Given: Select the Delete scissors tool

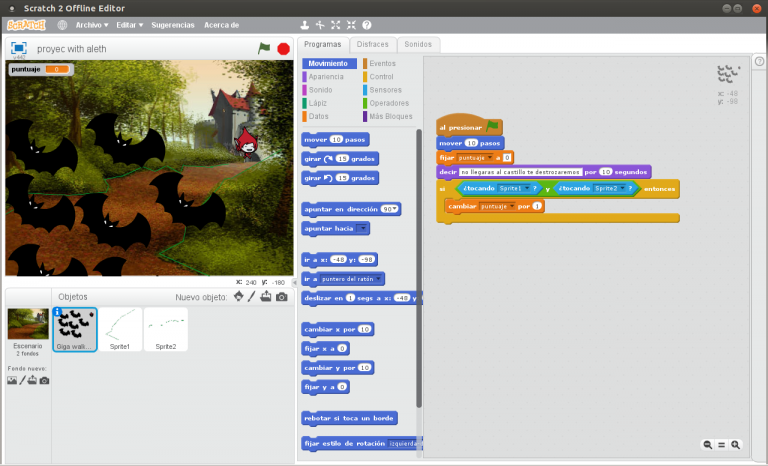Looking at the screenshot, I should [x=320, y=25].
